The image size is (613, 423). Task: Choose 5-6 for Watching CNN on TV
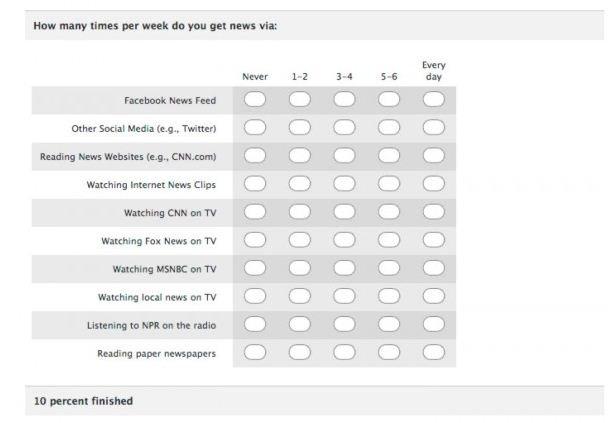tap(389, 212)
